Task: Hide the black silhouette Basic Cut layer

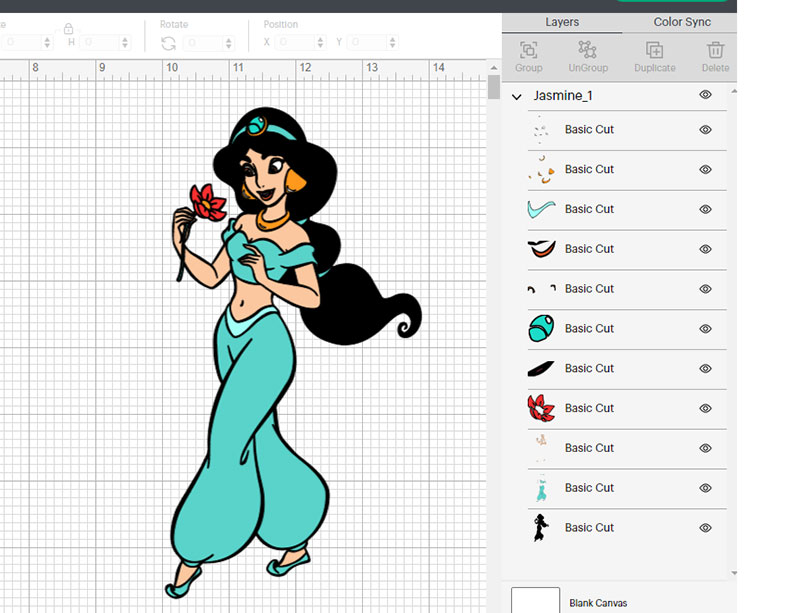Action: pyautogui.click(x=705, y=528)
